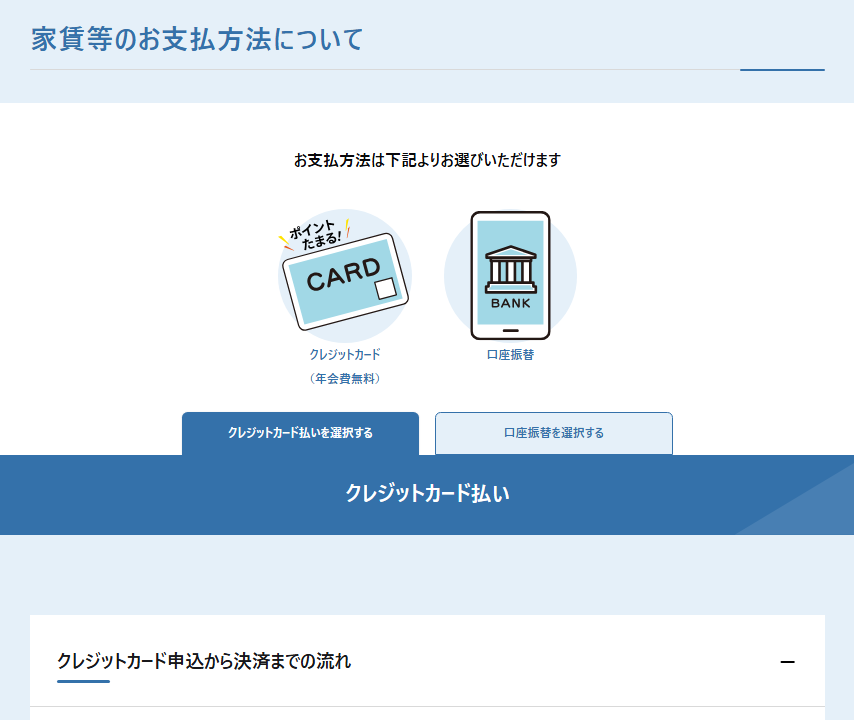Switch to the 口座振替を選択する tab

(x=553, y=433)
